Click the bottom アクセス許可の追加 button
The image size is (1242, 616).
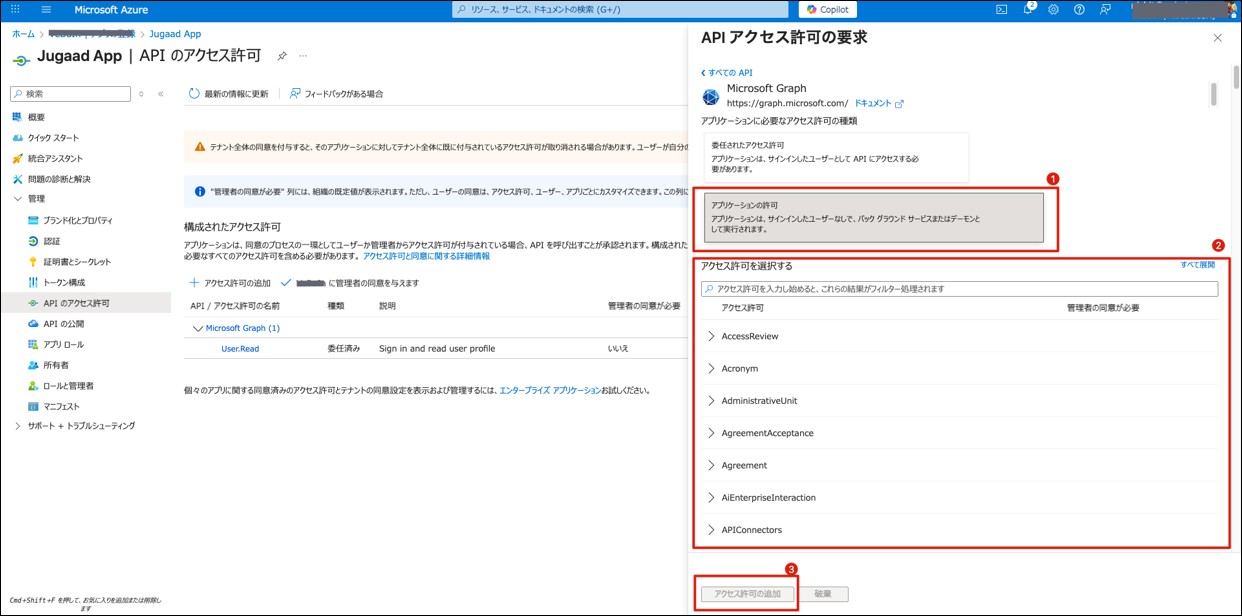pos(747,594)
